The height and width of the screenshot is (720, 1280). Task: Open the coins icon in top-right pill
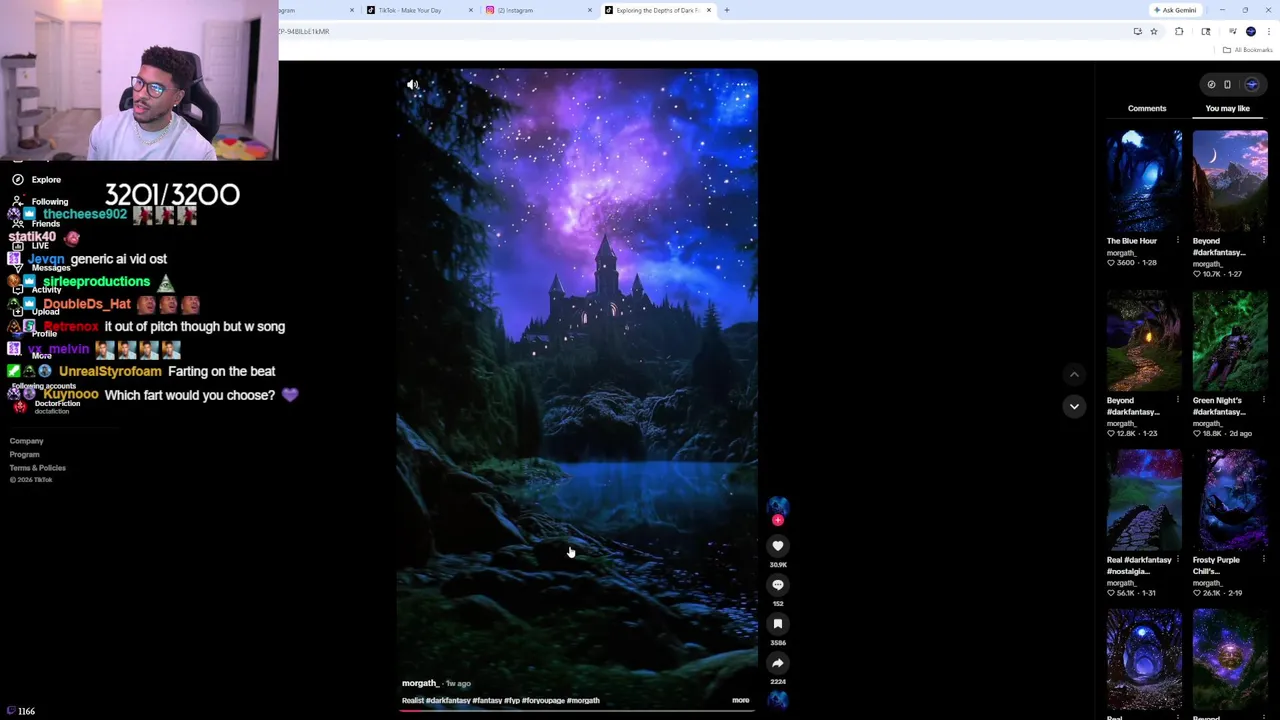click(1211, 85)
